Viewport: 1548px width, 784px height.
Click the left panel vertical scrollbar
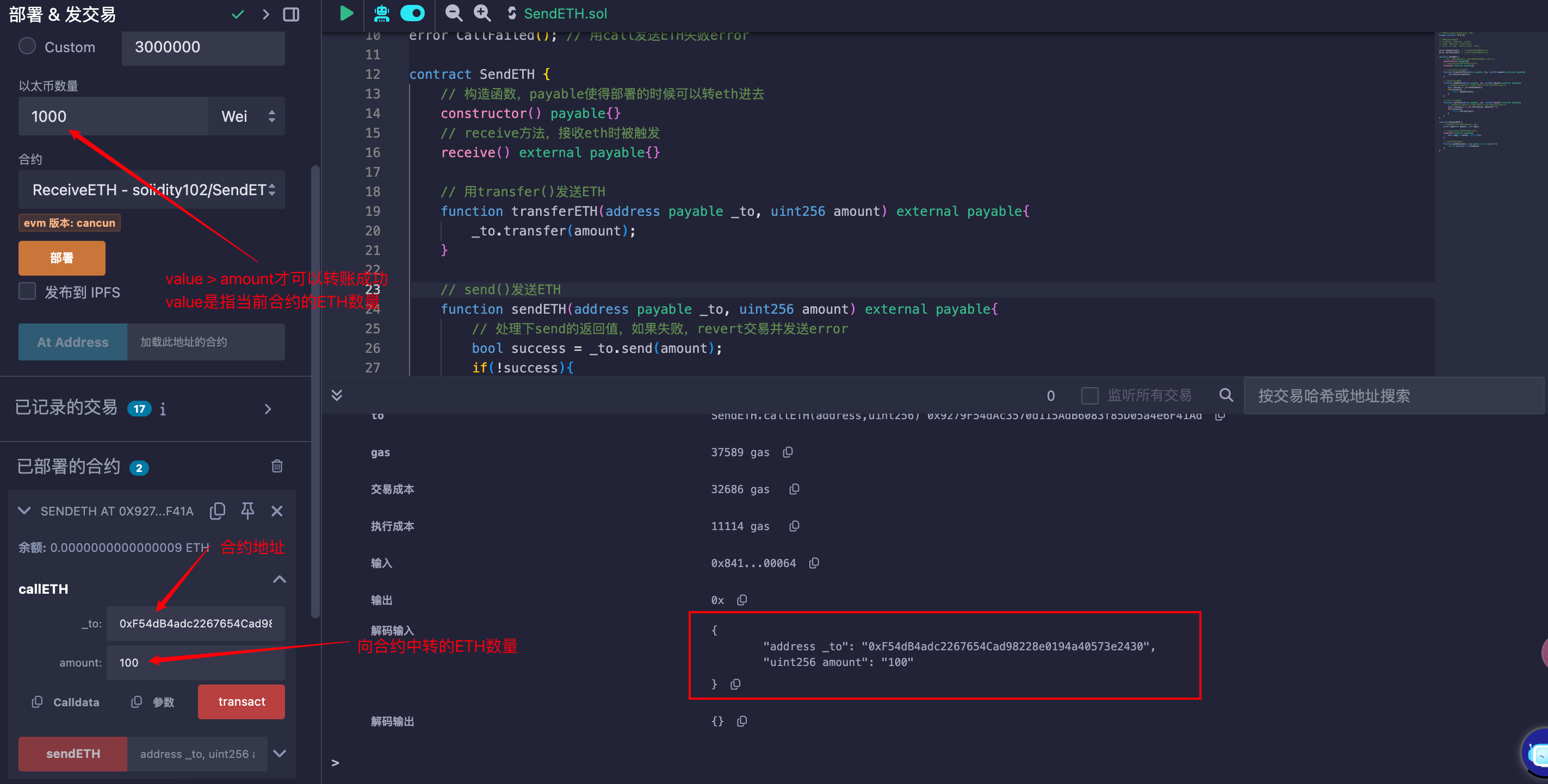coord(315,391)
